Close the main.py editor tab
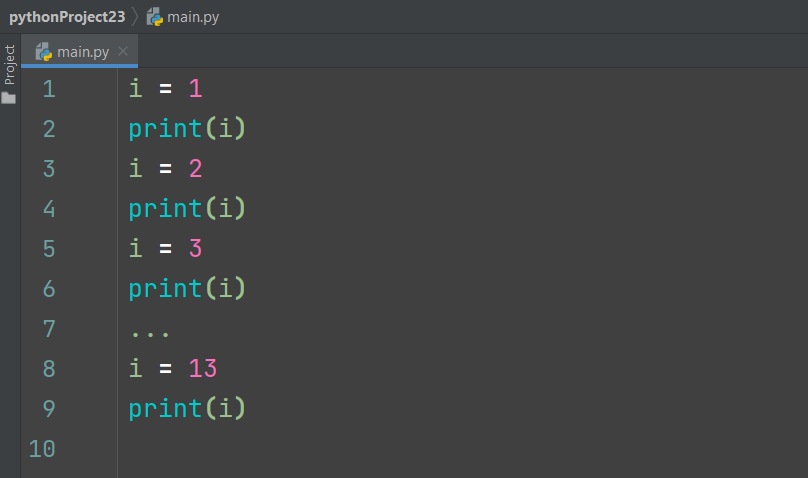This screenshot has width=808, height=478. pyautogui.click(x=123, y=51)
